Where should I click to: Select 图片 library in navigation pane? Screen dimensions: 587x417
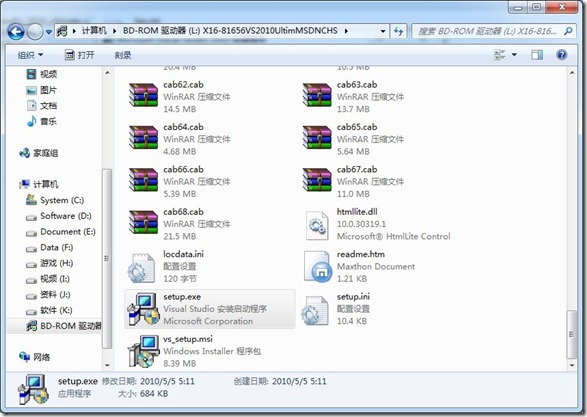point(42,90)
